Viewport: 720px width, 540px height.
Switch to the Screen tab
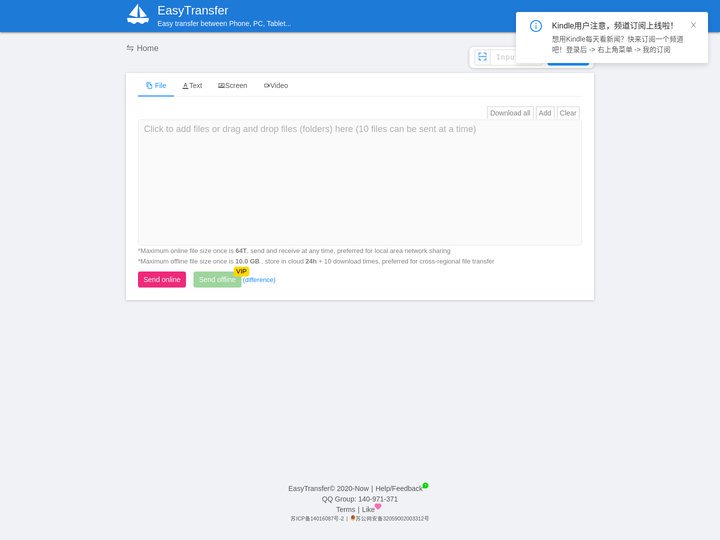coord(232,85)
